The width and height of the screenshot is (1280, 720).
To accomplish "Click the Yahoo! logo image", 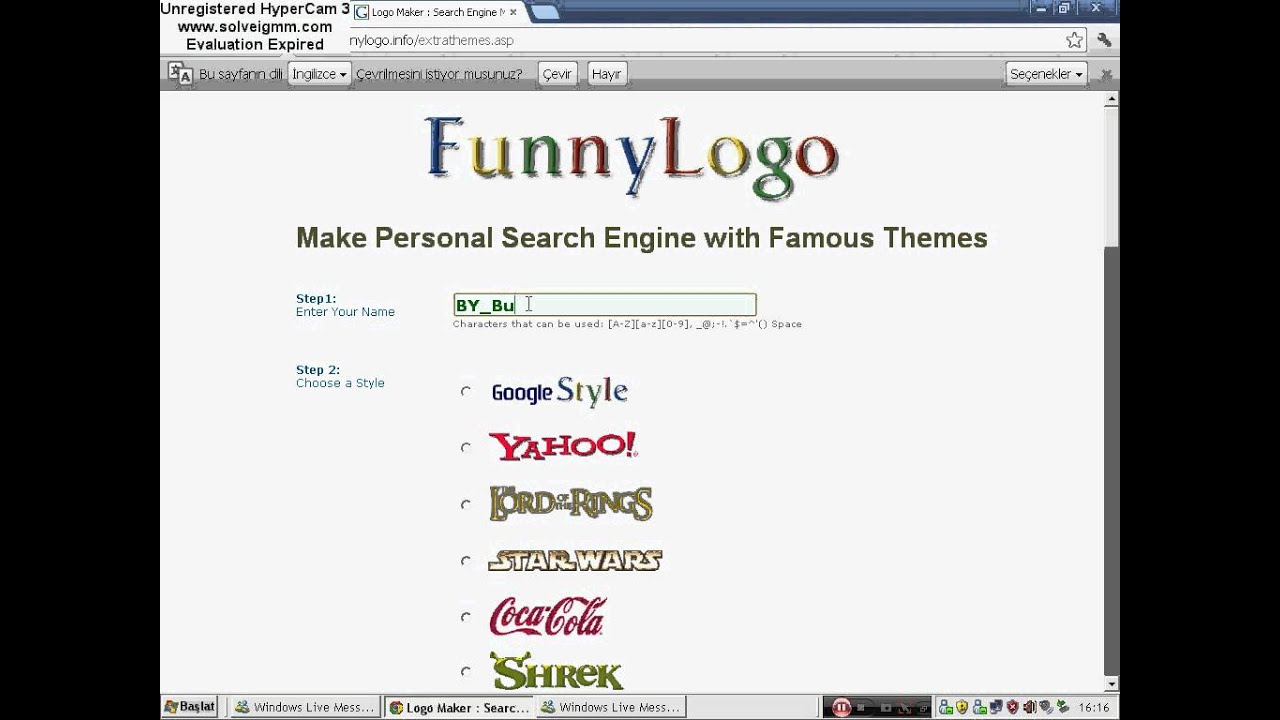I will 563,446.
